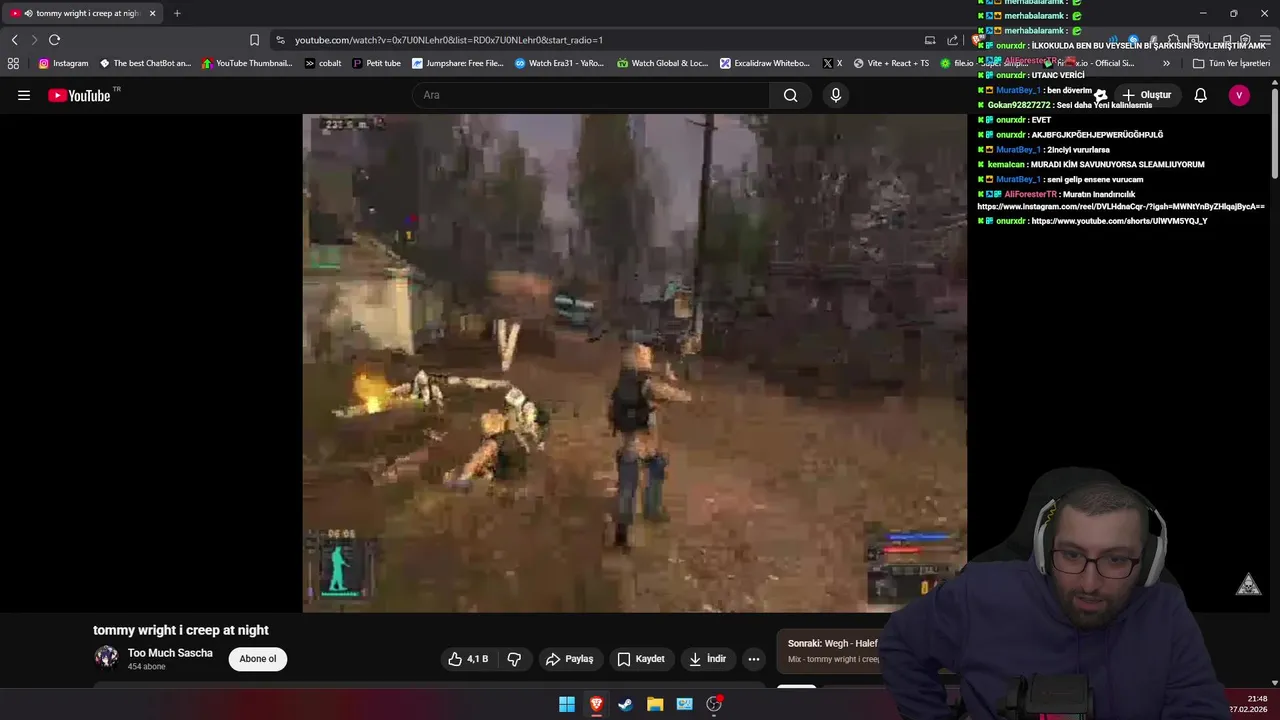Open The best ChatBot bookmark
1280x720 pixels.
(x=145, y=63)
